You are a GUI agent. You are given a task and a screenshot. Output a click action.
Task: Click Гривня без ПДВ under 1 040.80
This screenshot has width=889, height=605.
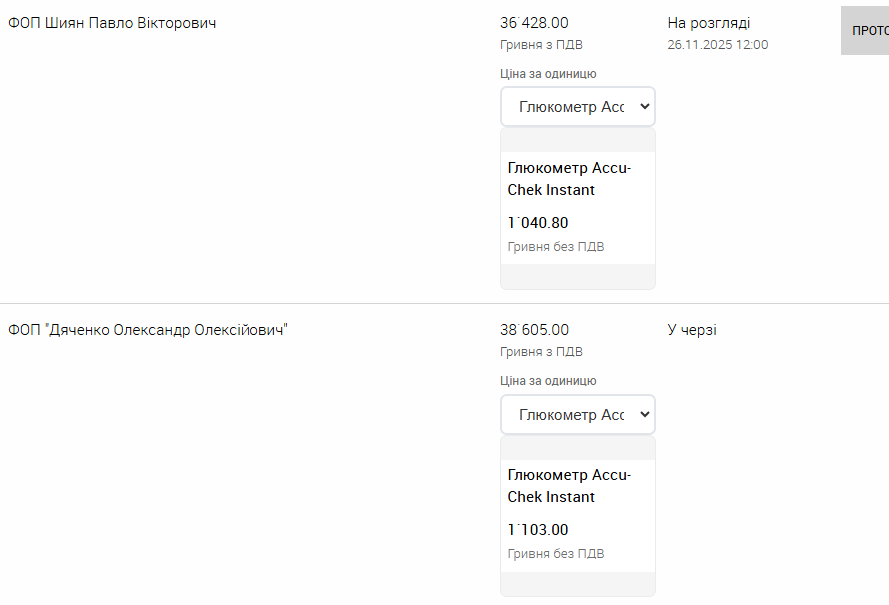[556, 247]
